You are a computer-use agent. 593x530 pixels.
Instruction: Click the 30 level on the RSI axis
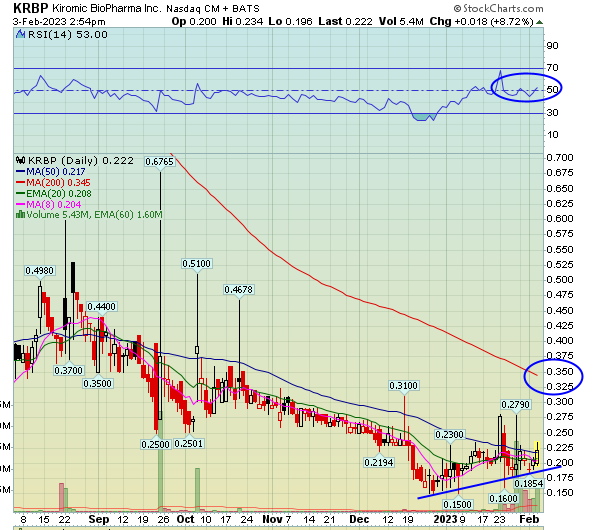click(x=553, y=112)
